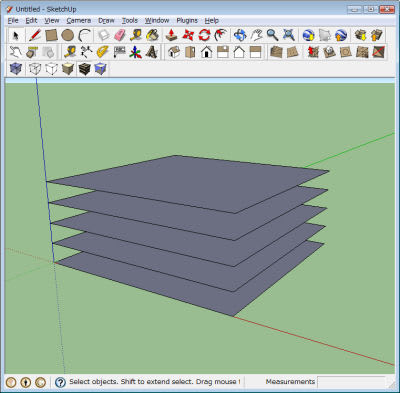Open the Plugins menu
This screenshot has height=393, width=400.
coord(187,21)
